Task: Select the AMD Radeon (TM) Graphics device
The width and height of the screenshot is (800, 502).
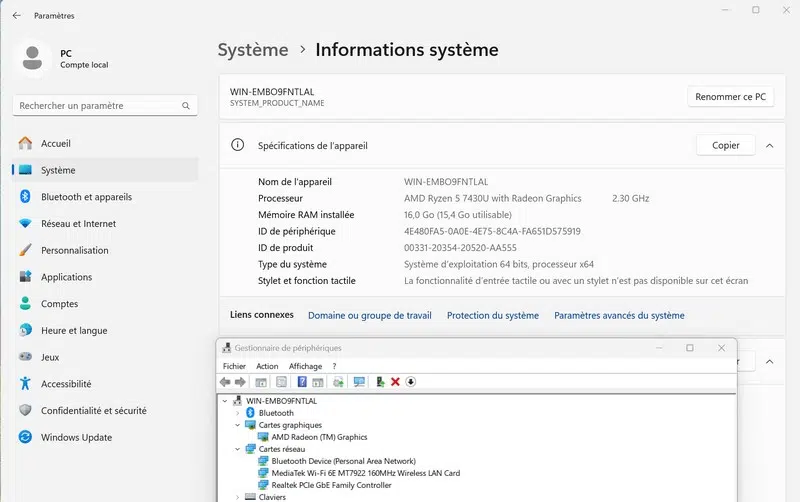Action: point(319,437)
